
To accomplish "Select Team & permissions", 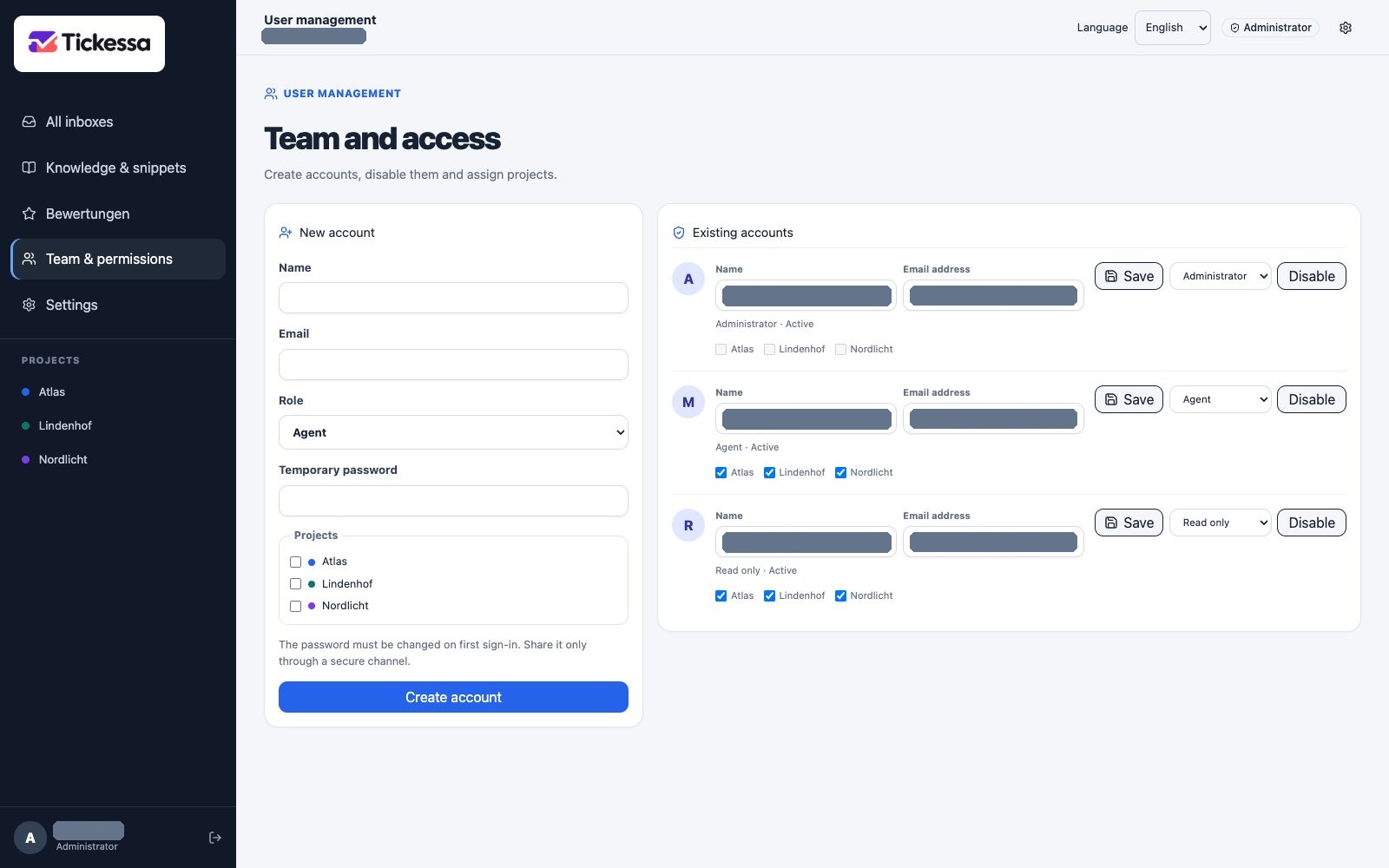I will (x=118, y=259).
